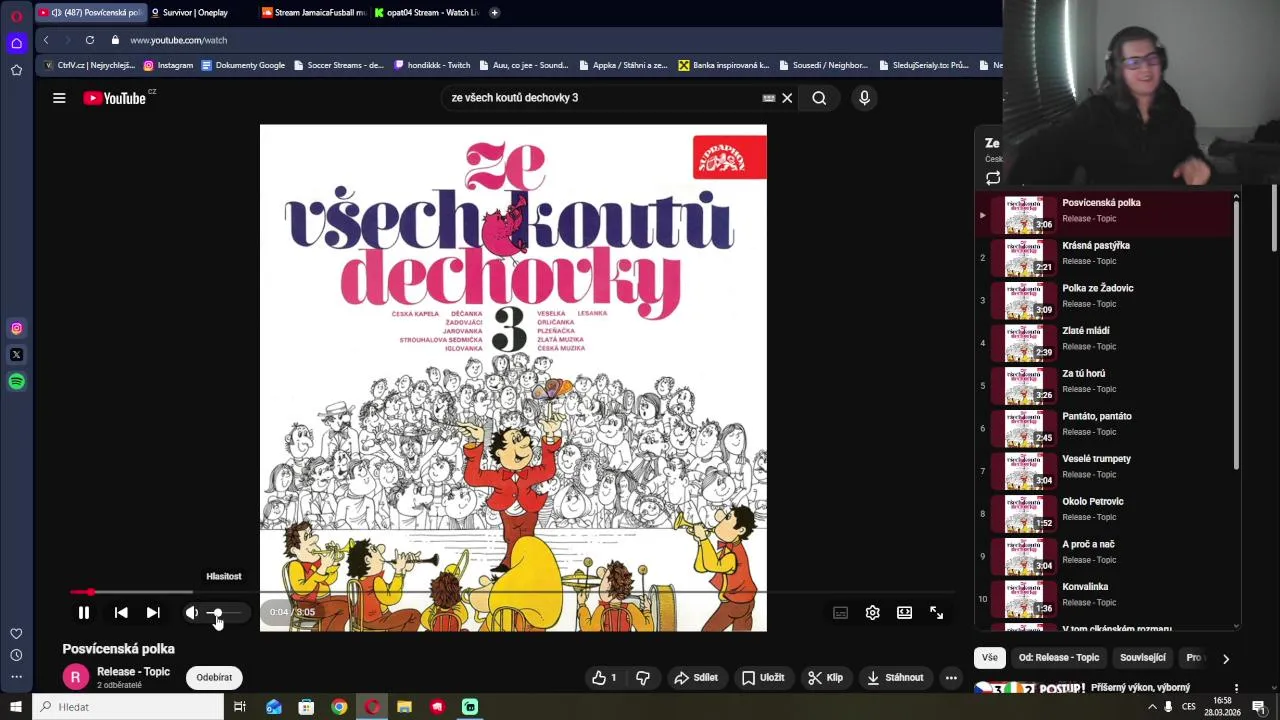
Task: Open hondikkk - Twitch bookmark
Action: tap(432, 65)
